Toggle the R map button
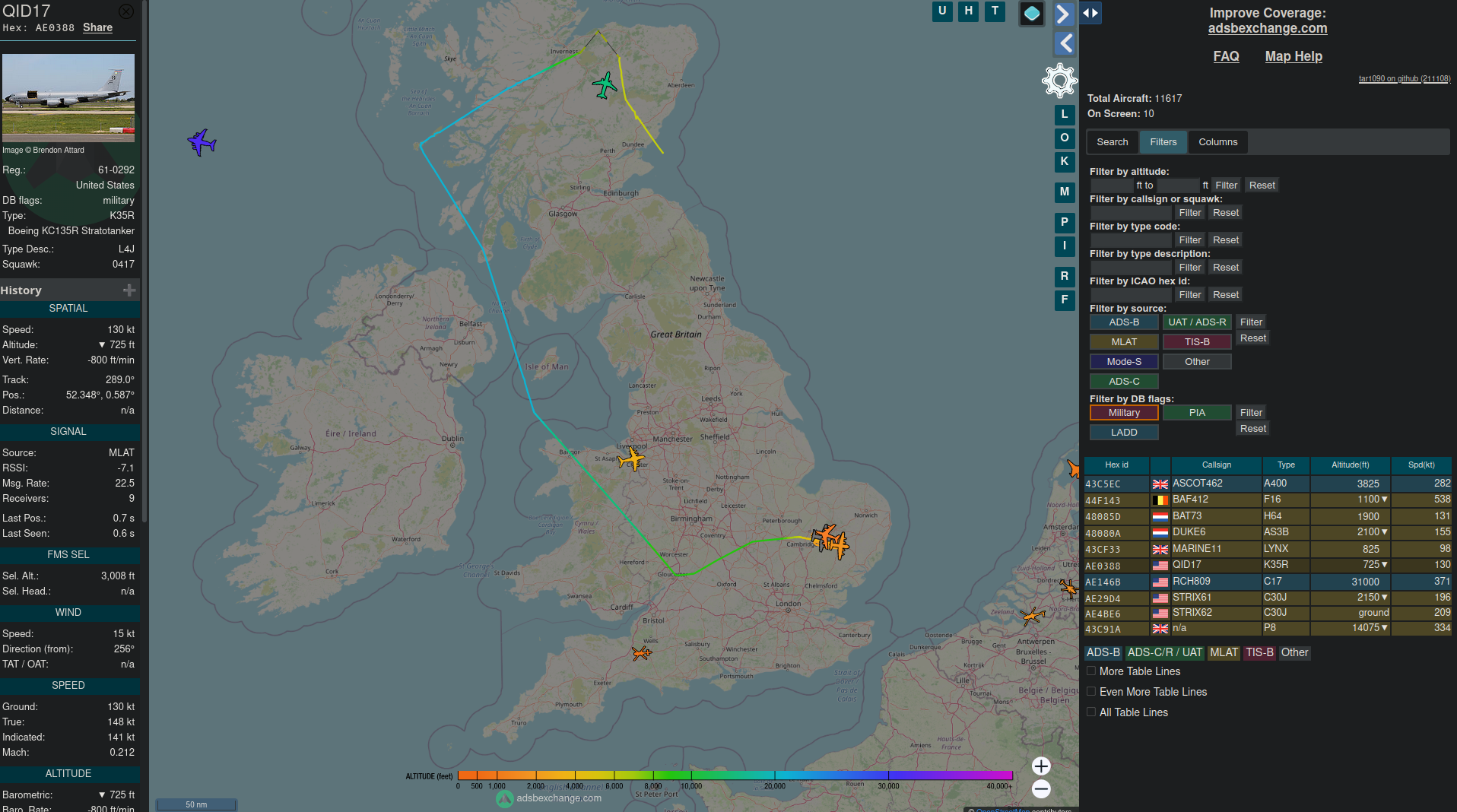 point(1065,277)
